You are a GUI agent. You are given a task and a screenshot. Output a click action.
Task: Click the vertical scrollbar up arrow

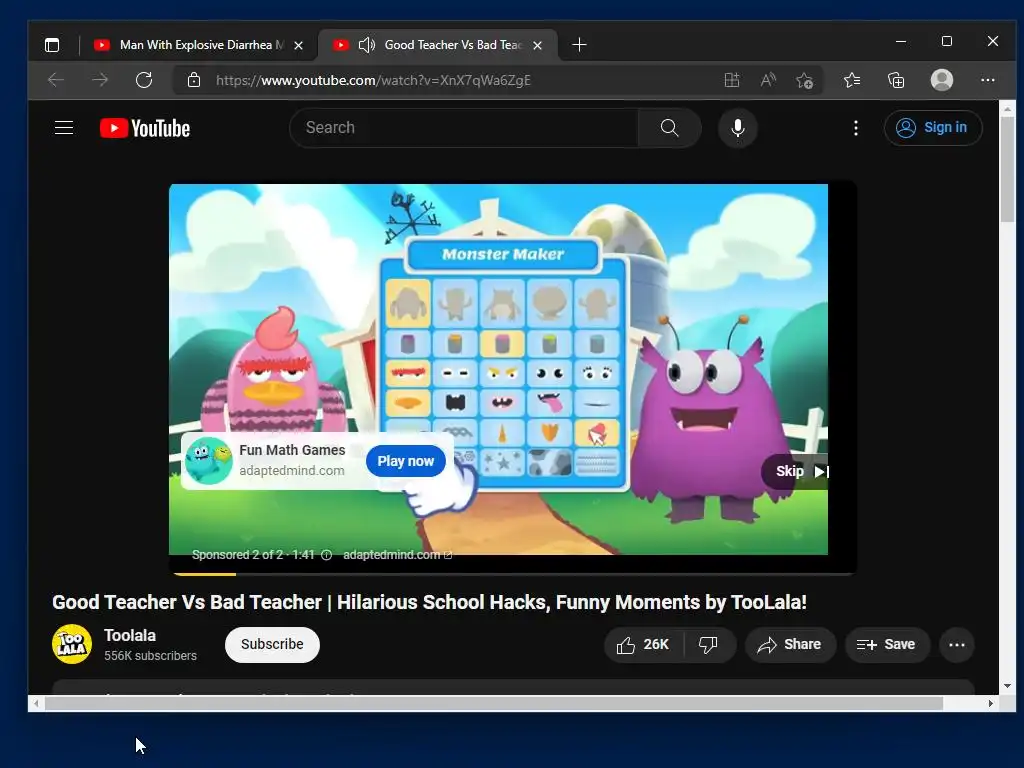coord(1008,108)
